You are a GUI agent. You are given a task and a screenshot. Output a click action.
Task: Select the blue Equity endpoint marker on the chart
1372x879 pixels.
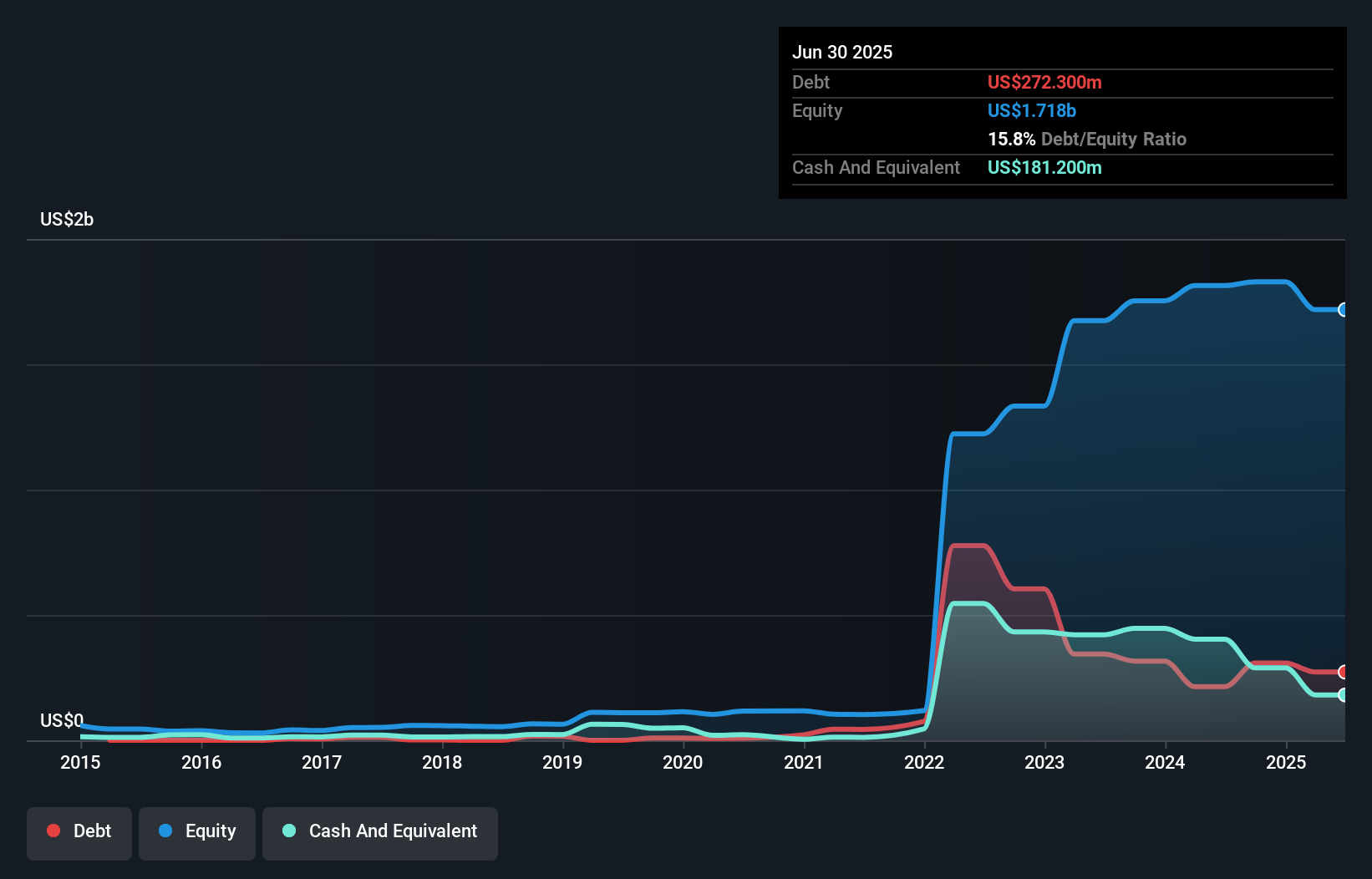(1344, 310)
